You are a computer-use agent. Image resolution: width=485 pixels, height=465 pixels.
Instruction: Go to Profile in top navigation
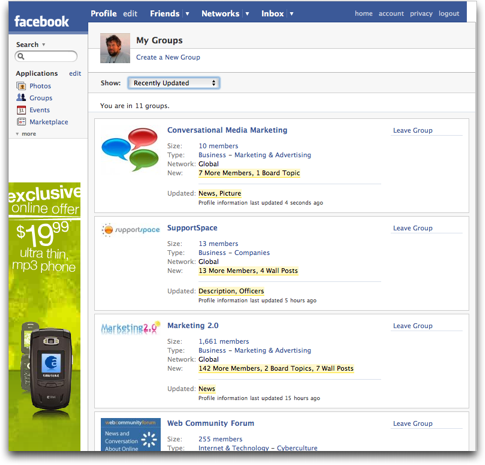[103, 14]
